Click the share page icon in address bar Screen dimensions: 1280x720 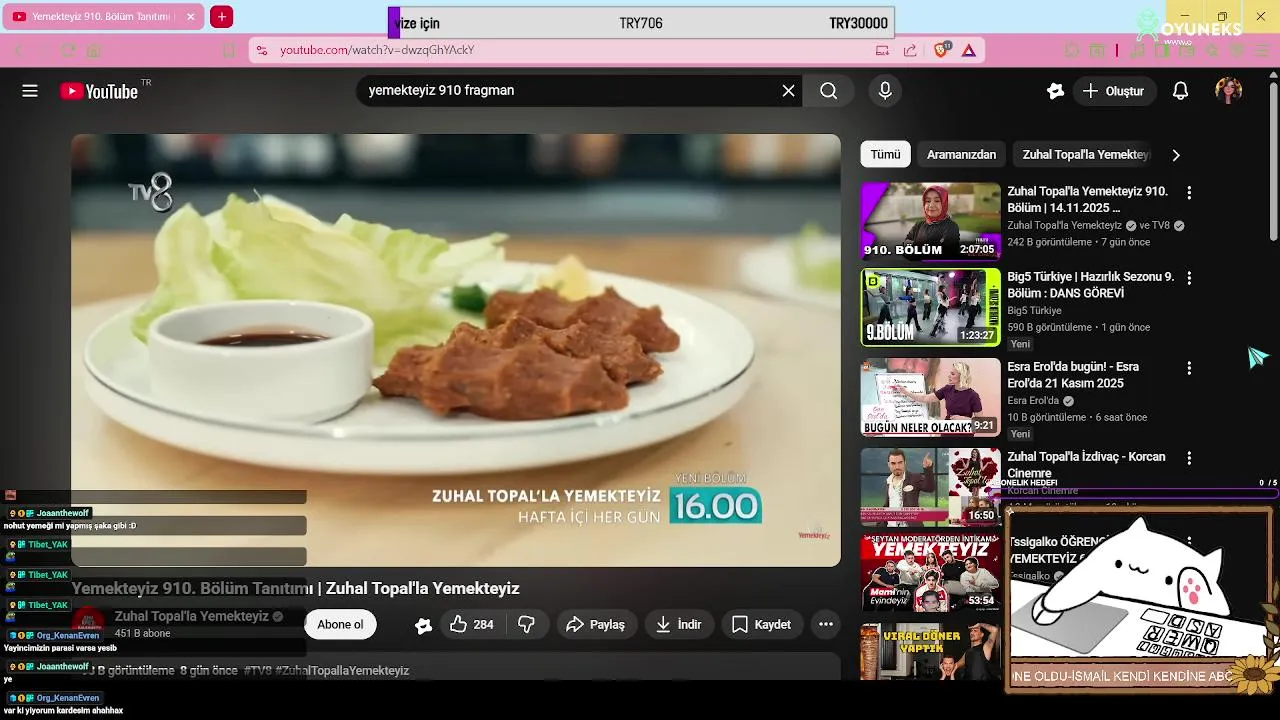[910, 50]
